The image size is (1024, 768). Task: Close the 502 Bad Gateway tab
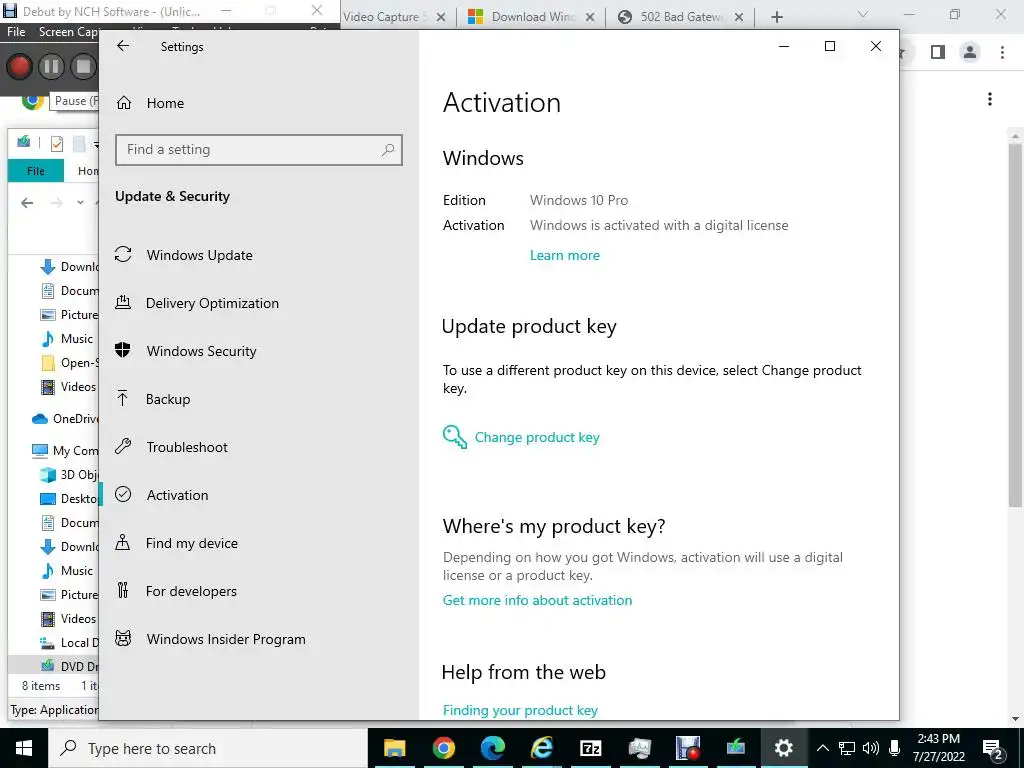[x=739, y=17]
